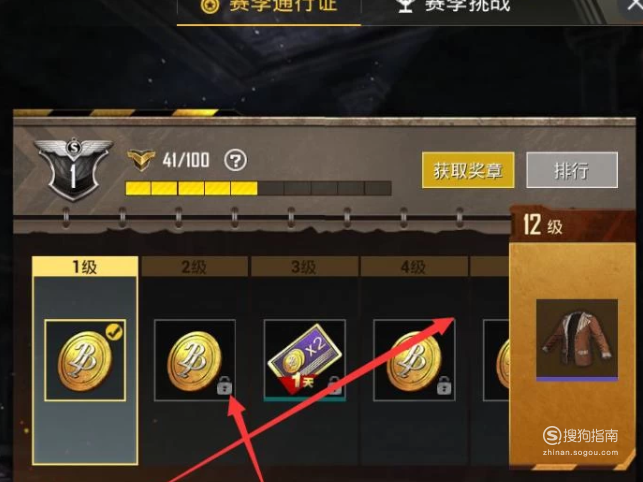This screenshot has height=482, width=643.
Task: Select the locked level 4 coin reward
Action: pyautogui.click(x=414, y=360)
